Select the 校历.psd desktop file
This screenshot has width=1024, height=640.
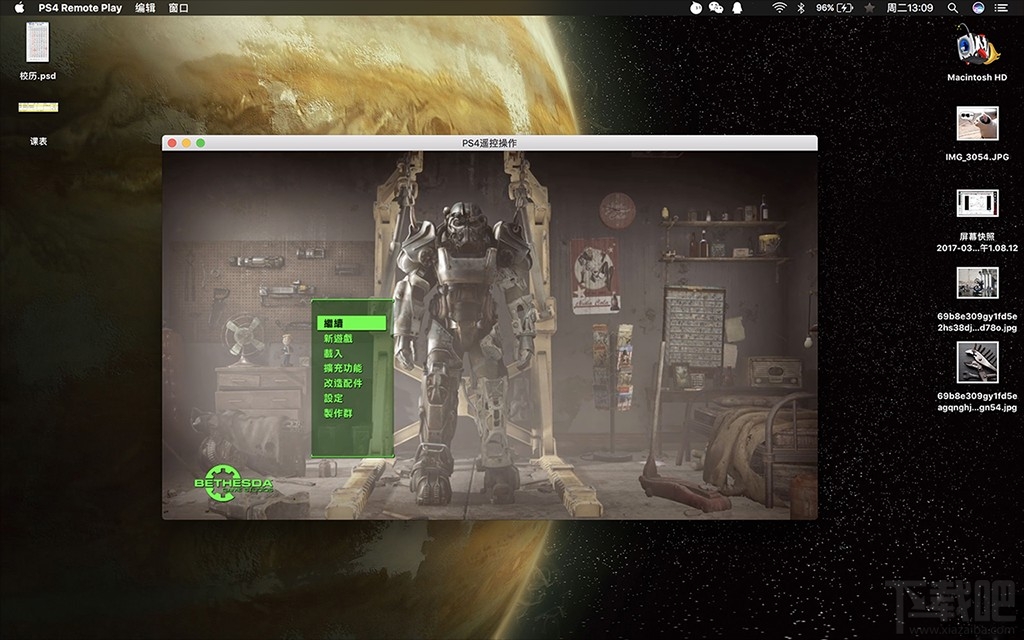(x=37, y=51)
